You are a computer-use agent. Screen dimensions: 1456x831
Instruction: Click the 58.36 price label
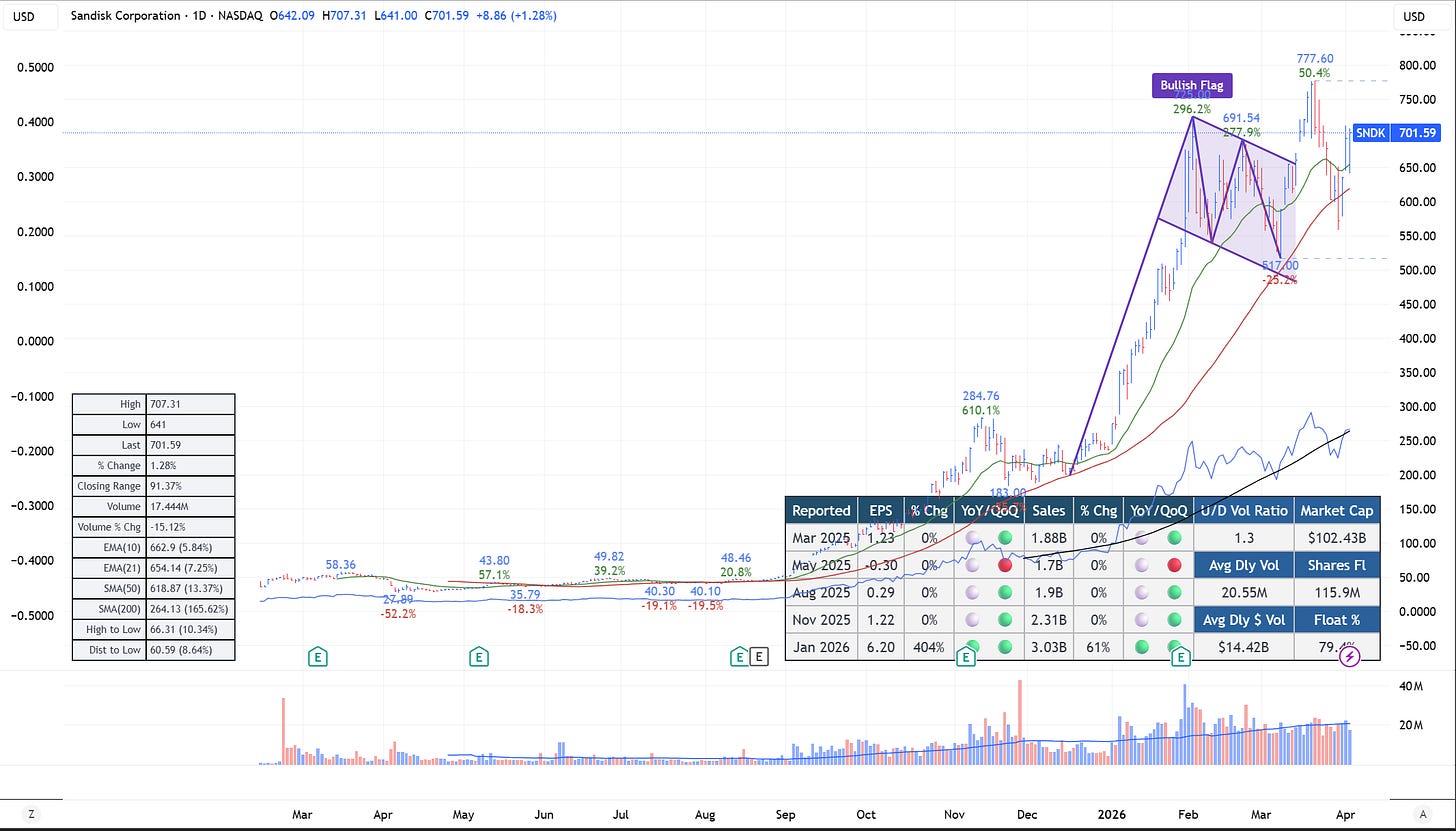pyautogui.click(x=342, y=565)
